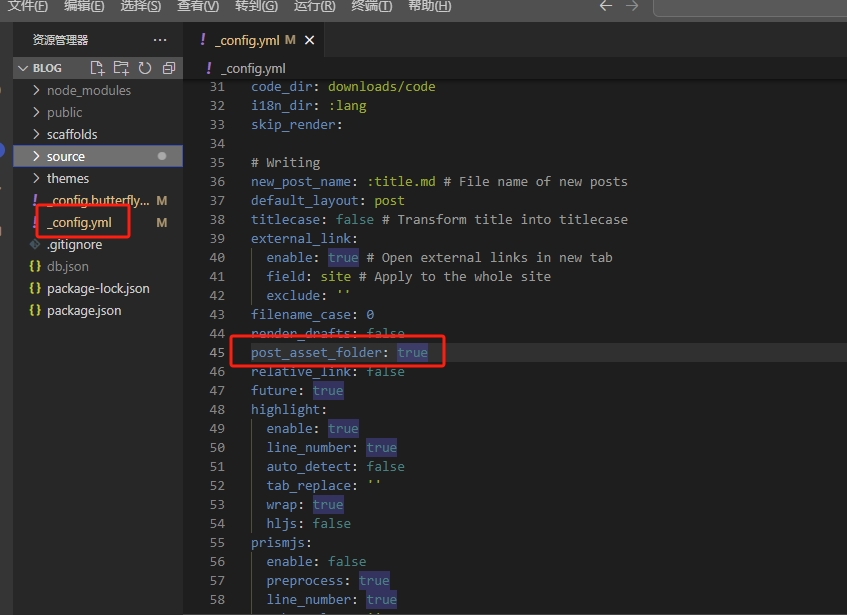The height and width of the screenshot is (615, 847).
Task: Click the YAML icon on the editor tab
Action: (x=203, y=39)
